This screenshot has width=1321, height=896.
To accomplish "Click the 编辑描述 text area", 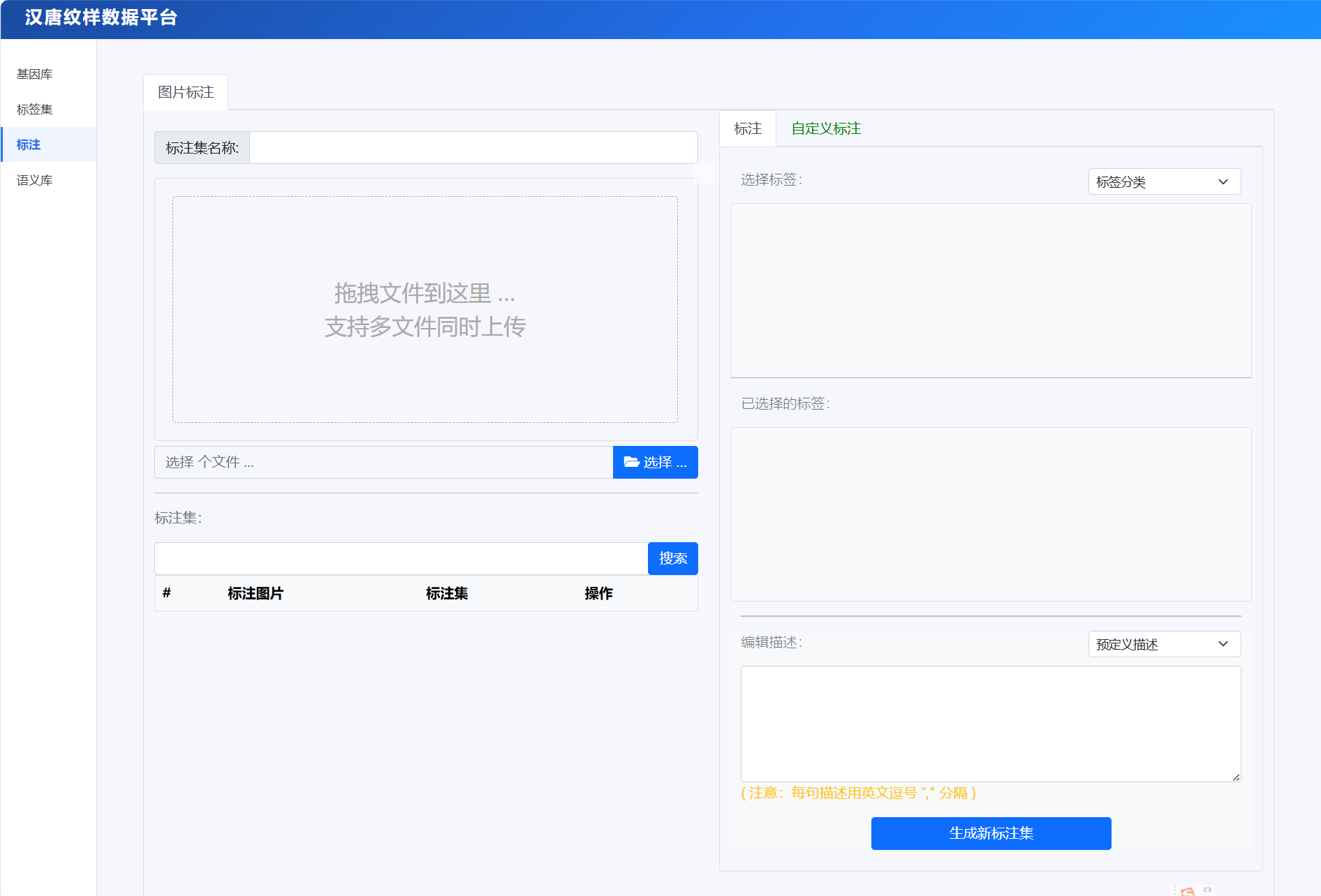I will (x=991, y=724).
